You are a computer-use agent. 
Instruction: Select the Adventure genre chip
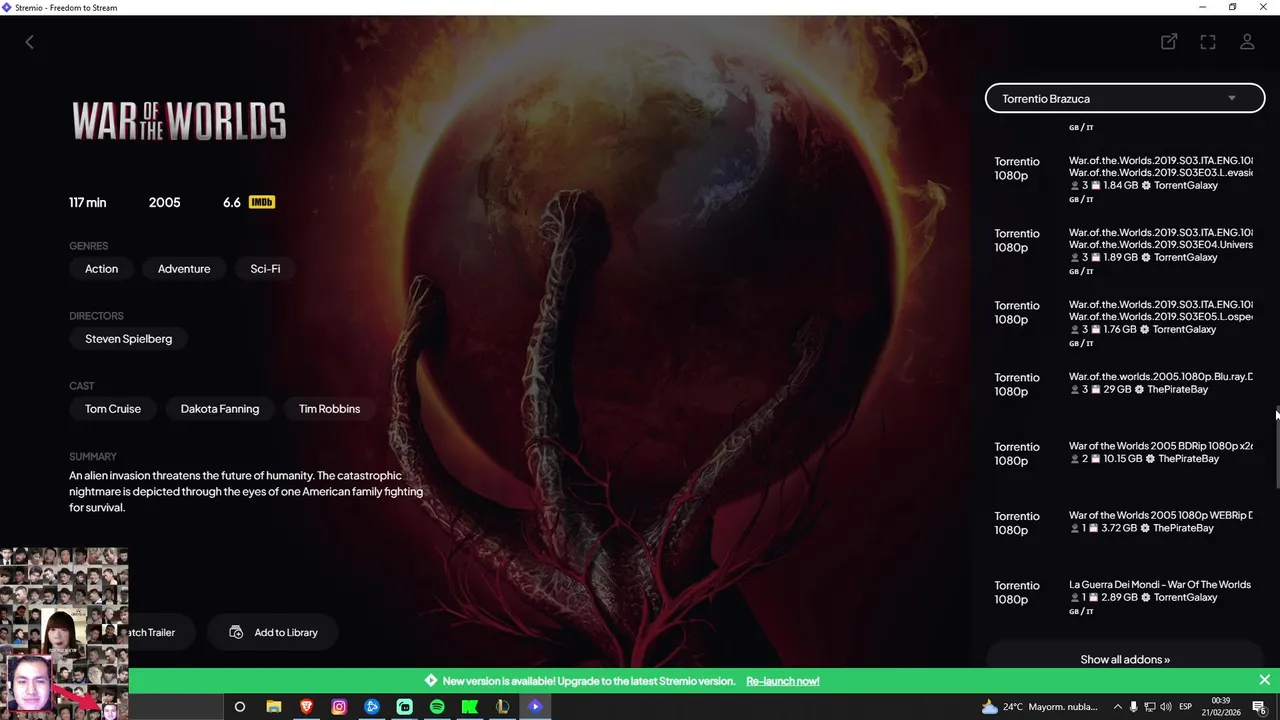click(x=184, y=269)
